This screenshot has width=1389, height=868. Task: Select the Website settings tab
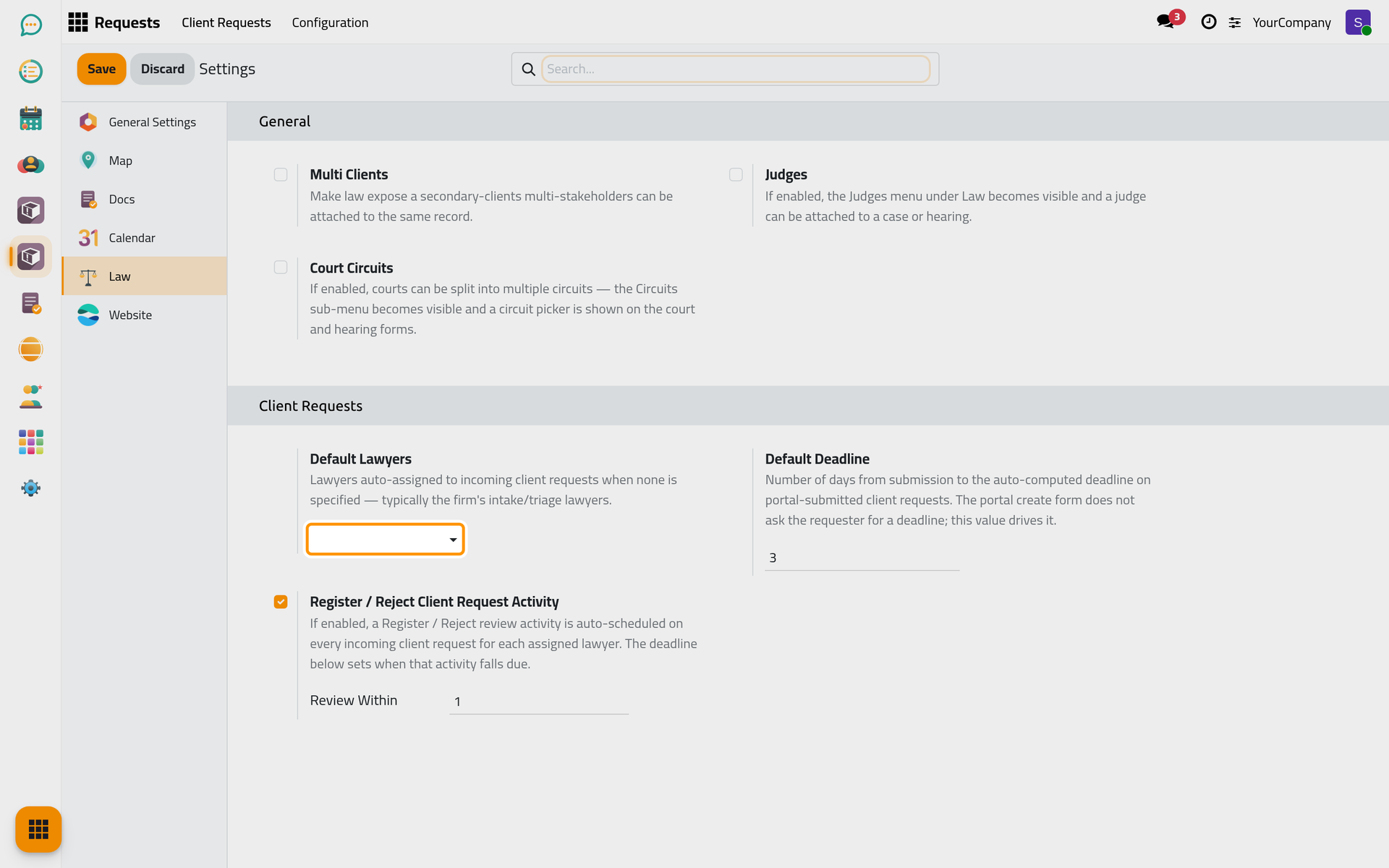145,315
